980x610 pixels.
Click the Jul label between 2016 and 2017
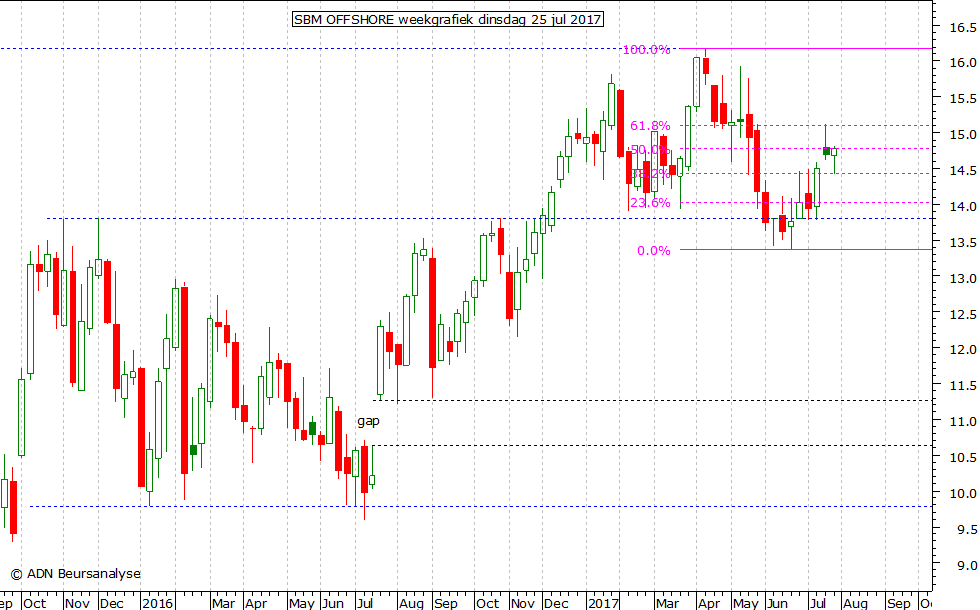364,603
